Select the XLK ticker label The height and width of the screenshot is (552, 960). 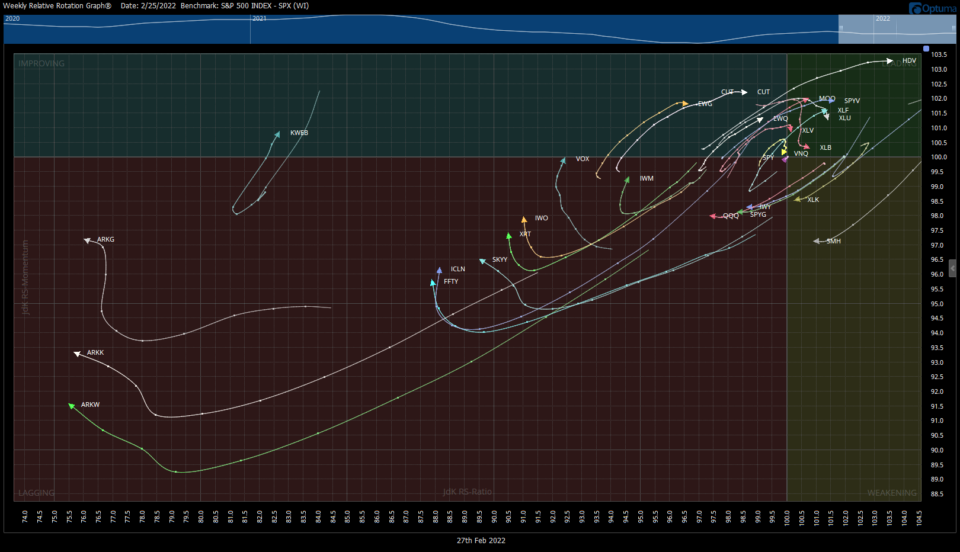pos(812,200)
